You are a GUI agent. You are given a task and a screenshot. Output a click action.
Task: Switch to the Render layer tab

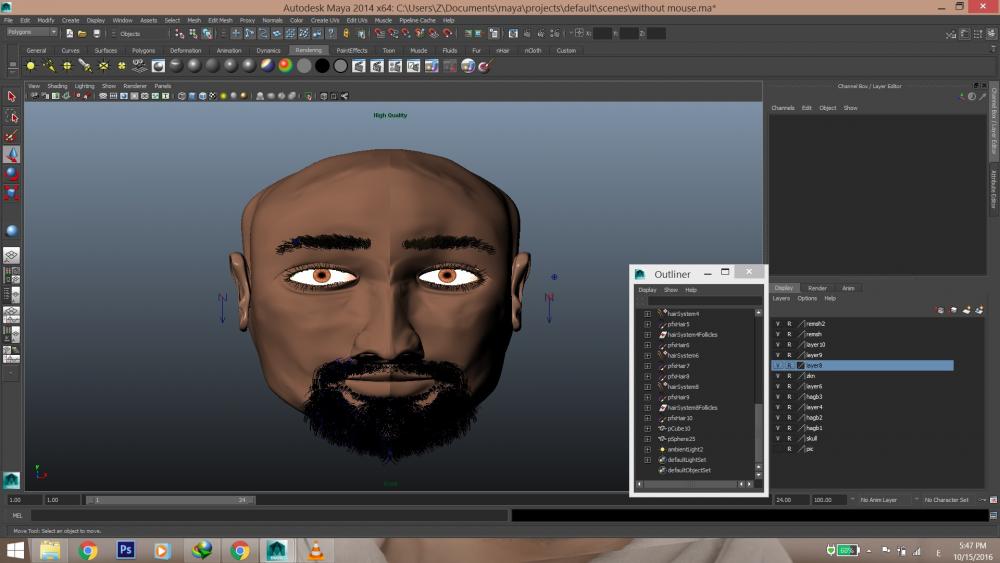[817, 288]
